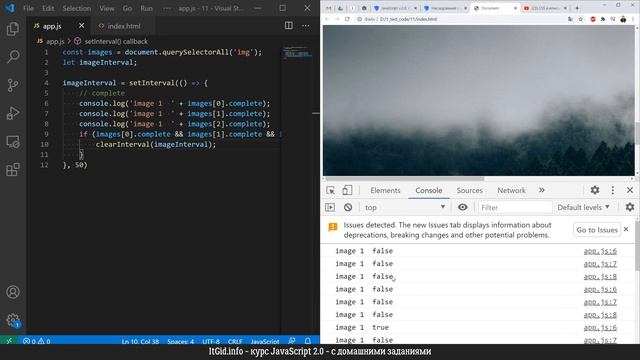Dismiss the issues detected banner
The height and width of the screenshot is (360, 640).
626,229
